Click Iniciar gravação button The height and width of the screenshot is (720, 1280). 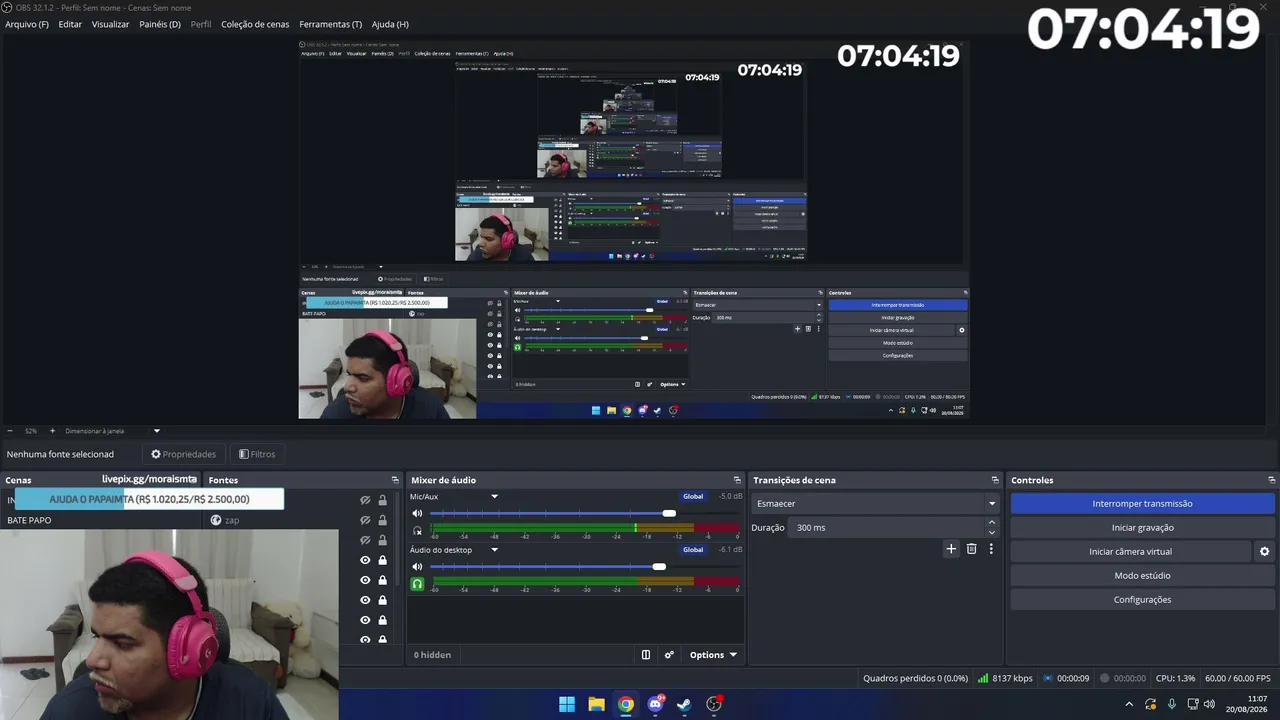(1142, 528)
